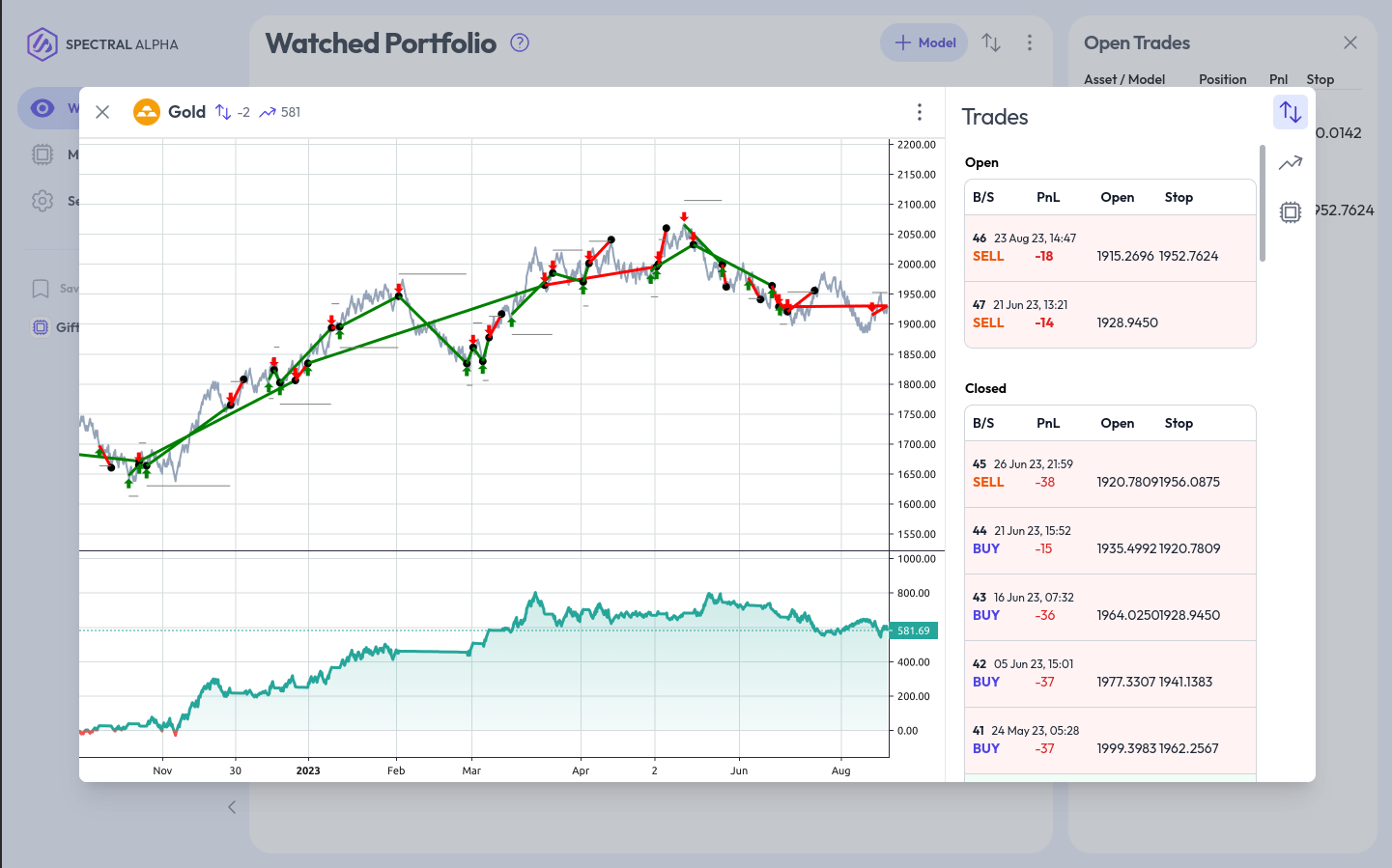This screenshot has width=1392, height=868.
Task: Click the Open column header in Open trades table
Action: pyautogui.click(x=1118, y=197)
